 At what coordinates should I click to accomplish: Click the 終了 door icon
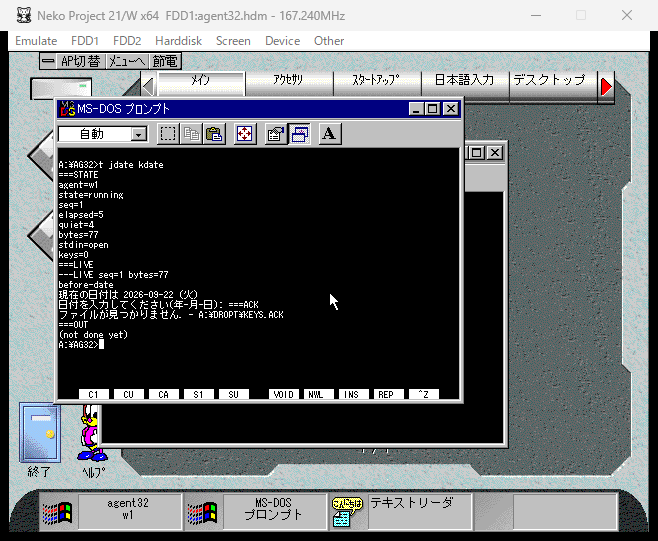[39, 433]
